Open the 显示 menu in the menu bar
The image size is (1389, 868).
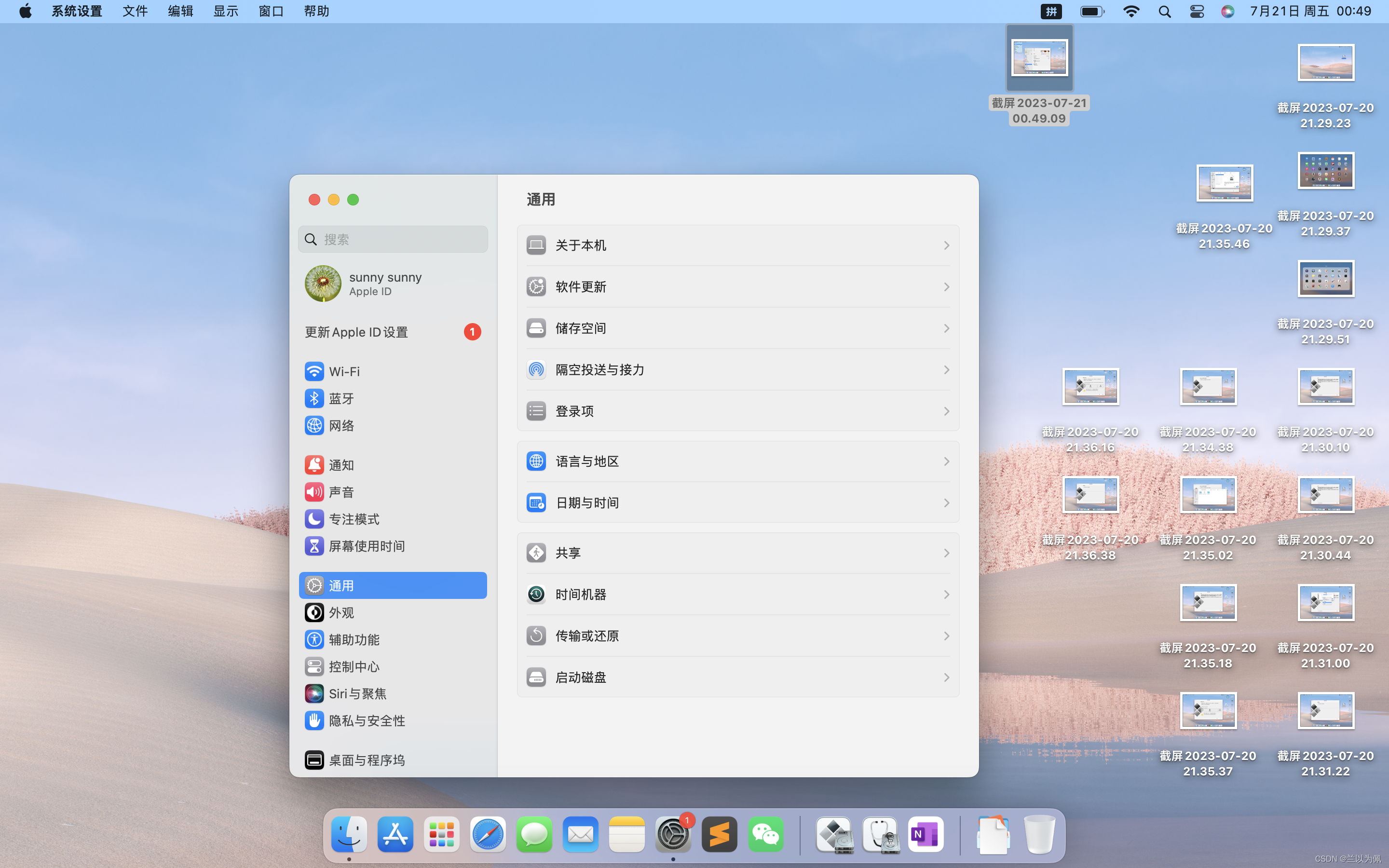[x=226, y=12]
